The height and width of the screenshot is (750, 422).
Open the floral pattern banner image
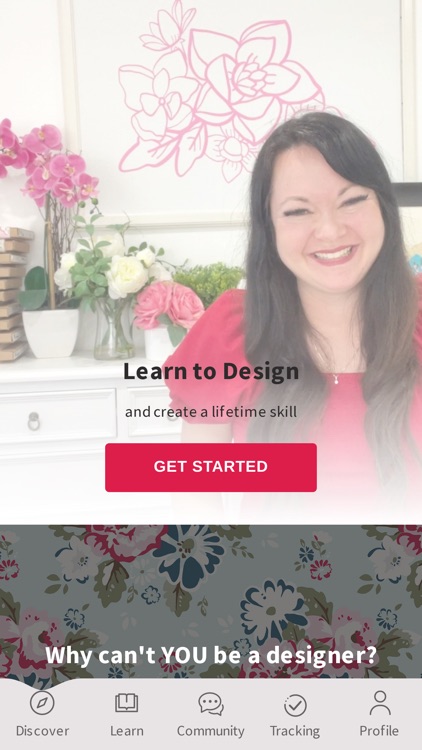(211, 601)
